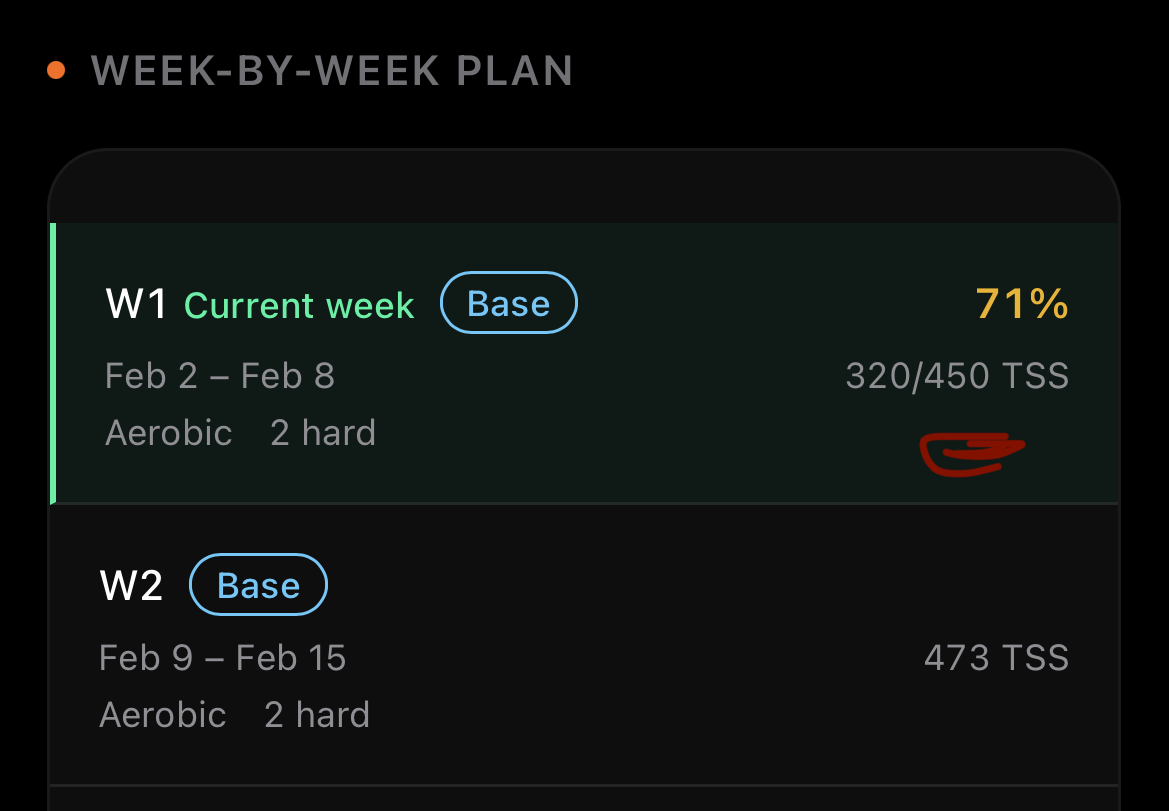Click the orange dot beside Week-by-Week Plan
The height and width of the screenshot is (811, 1170).
pyautogui.click(x=56, y=71)
